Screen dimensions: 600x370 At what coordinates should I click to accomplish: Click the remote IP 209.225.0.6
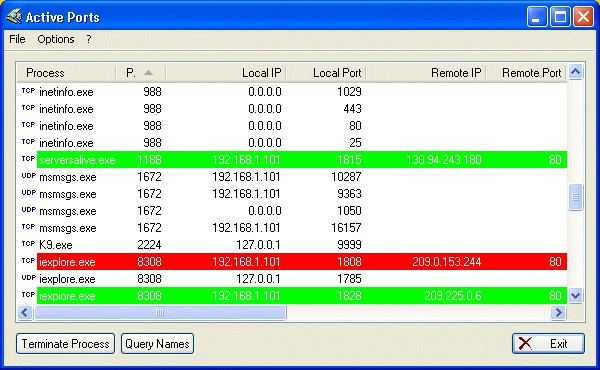coord(453,296)
